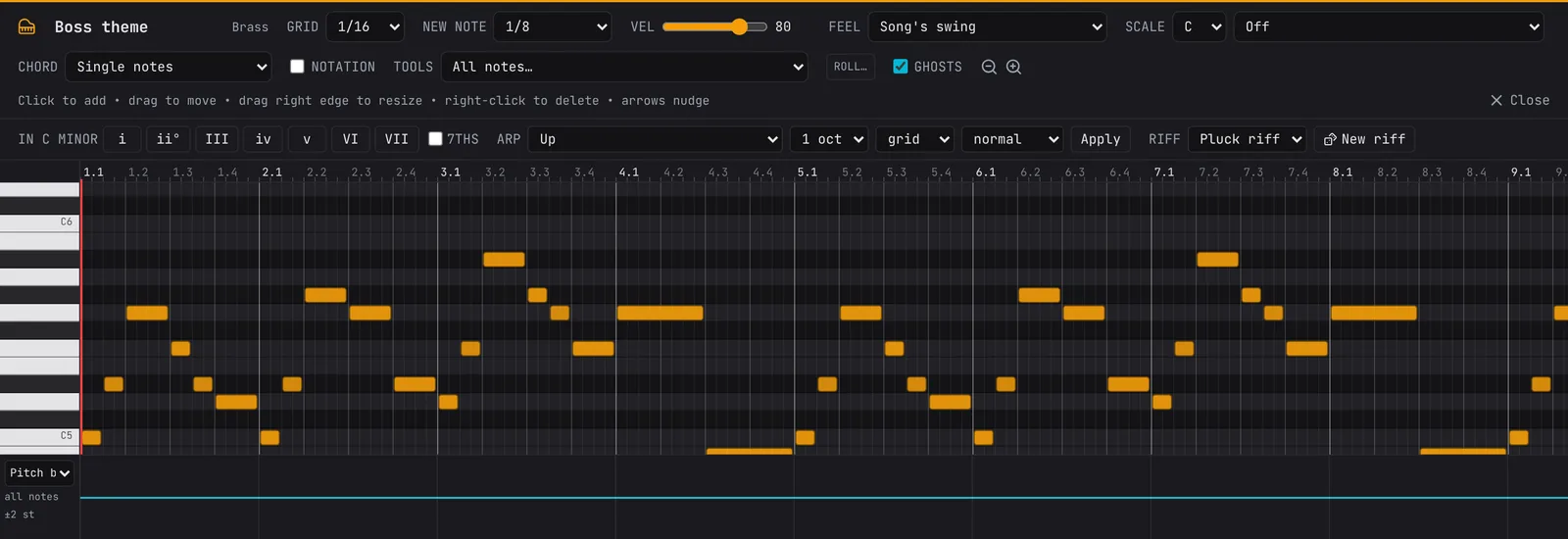Open the ARP Up direction dropdown
Image resolution: width=1568 pixels, height=539 pixels.
click(655, 139)
